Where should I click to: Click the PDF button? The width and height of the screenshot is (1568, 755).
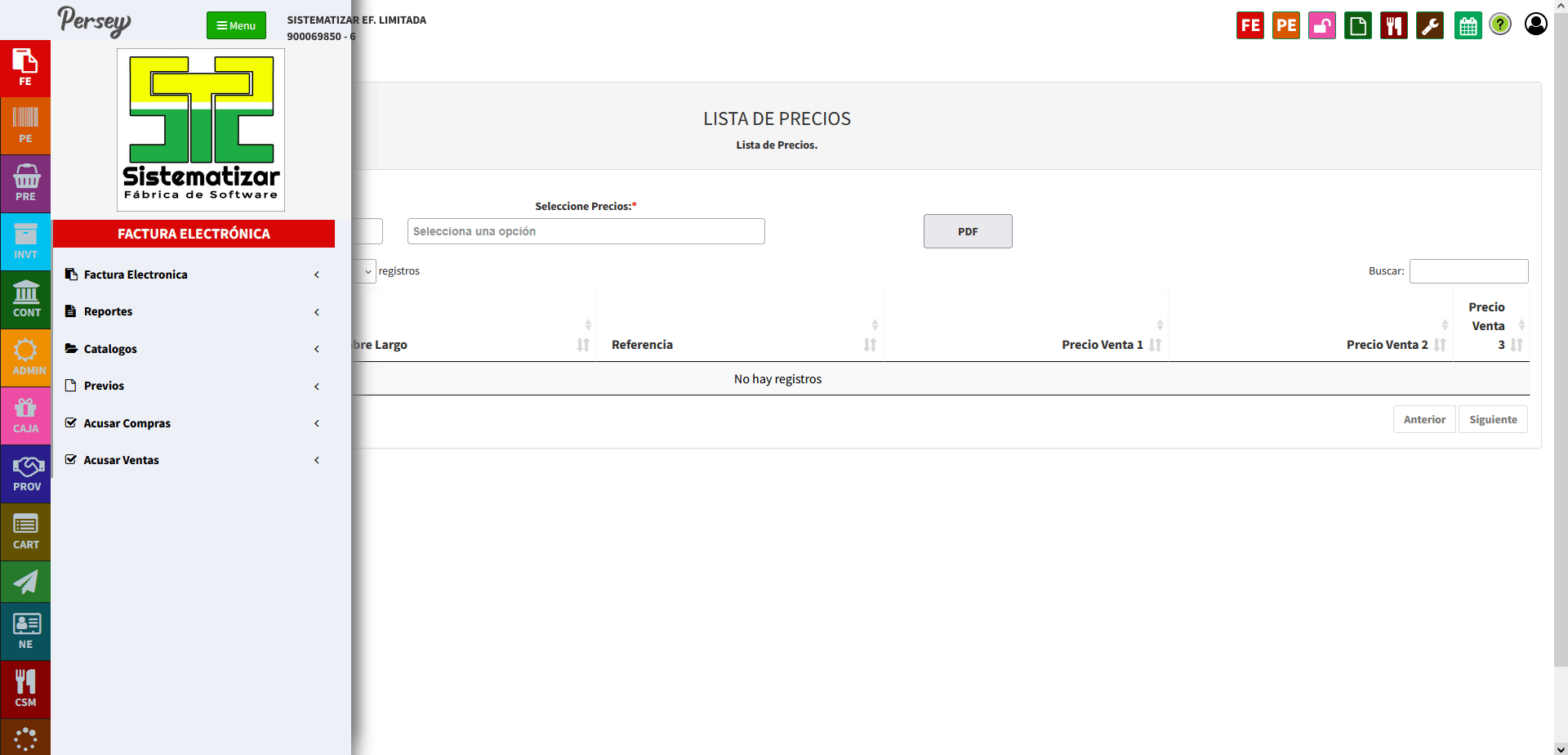967,231
